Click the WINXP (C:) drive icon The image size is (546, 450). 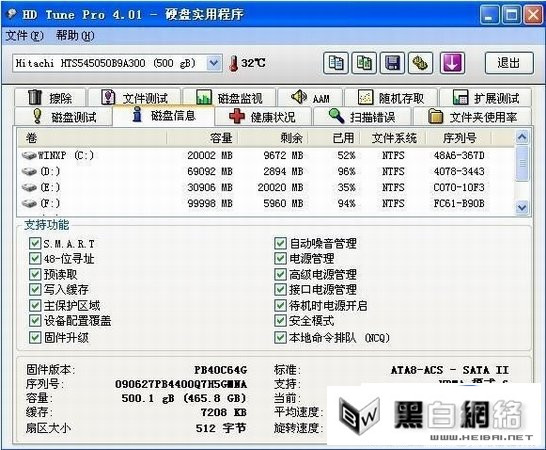tap(29, 155)
